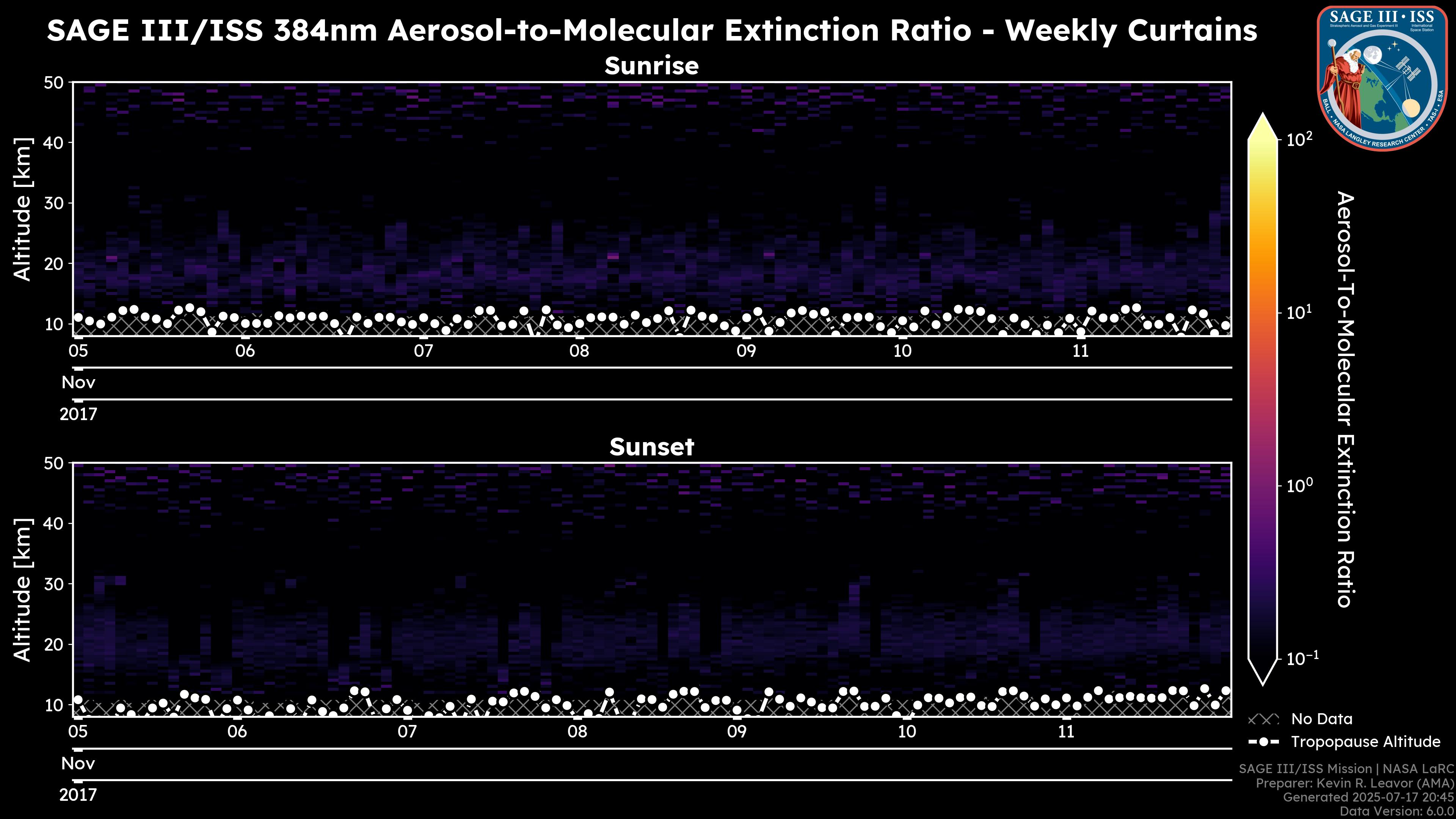The width and height of the screenshot is (1456, 819).
Task: Click the 08 date tick on Sunrise axis
Action: pyautogui.click(x=579, y=351)
